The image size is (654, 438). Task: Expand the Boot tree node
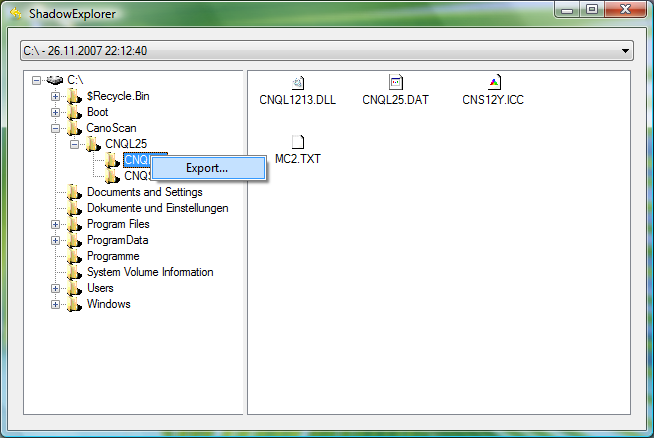(x=55, y=112)
